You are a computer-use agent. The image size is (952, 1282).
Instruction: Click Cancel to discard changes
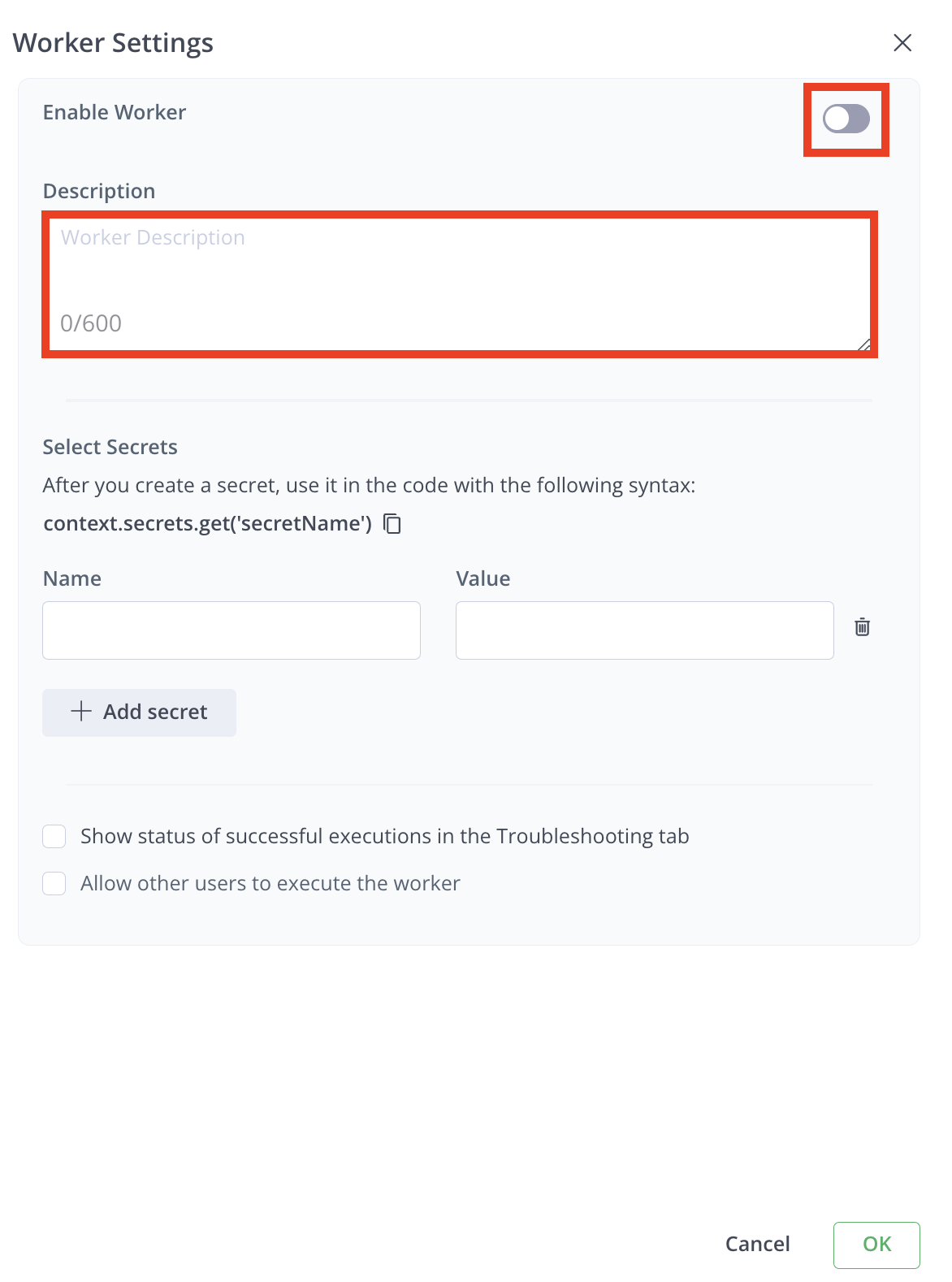(757, 1244)
